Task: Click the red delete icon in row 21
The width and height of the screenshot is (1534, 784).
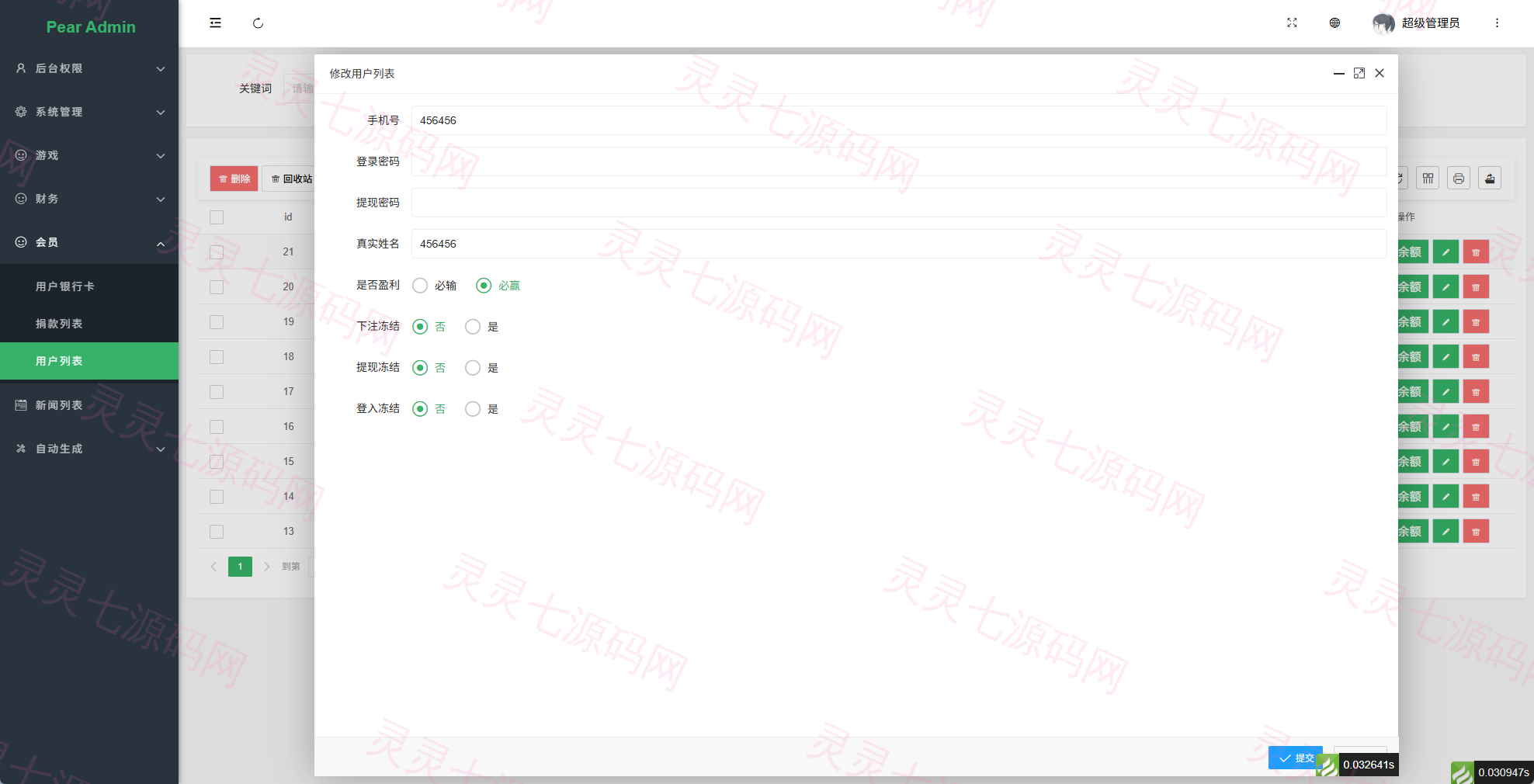Action: (1476, 252)
